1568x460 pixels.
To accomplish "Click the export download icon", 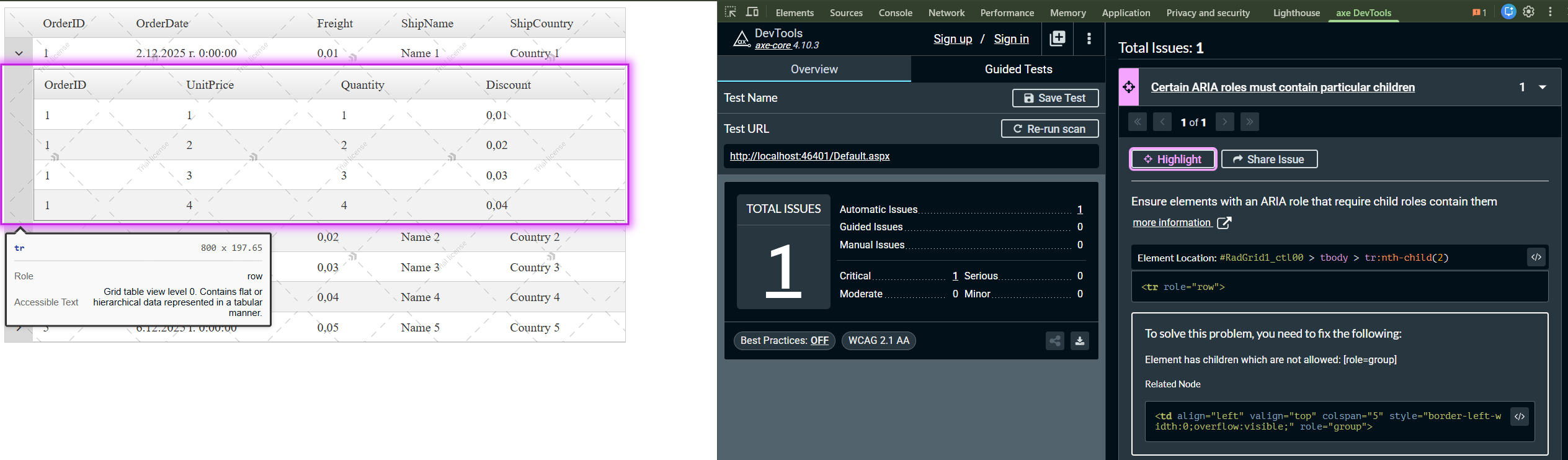I will click(1080, 341).
